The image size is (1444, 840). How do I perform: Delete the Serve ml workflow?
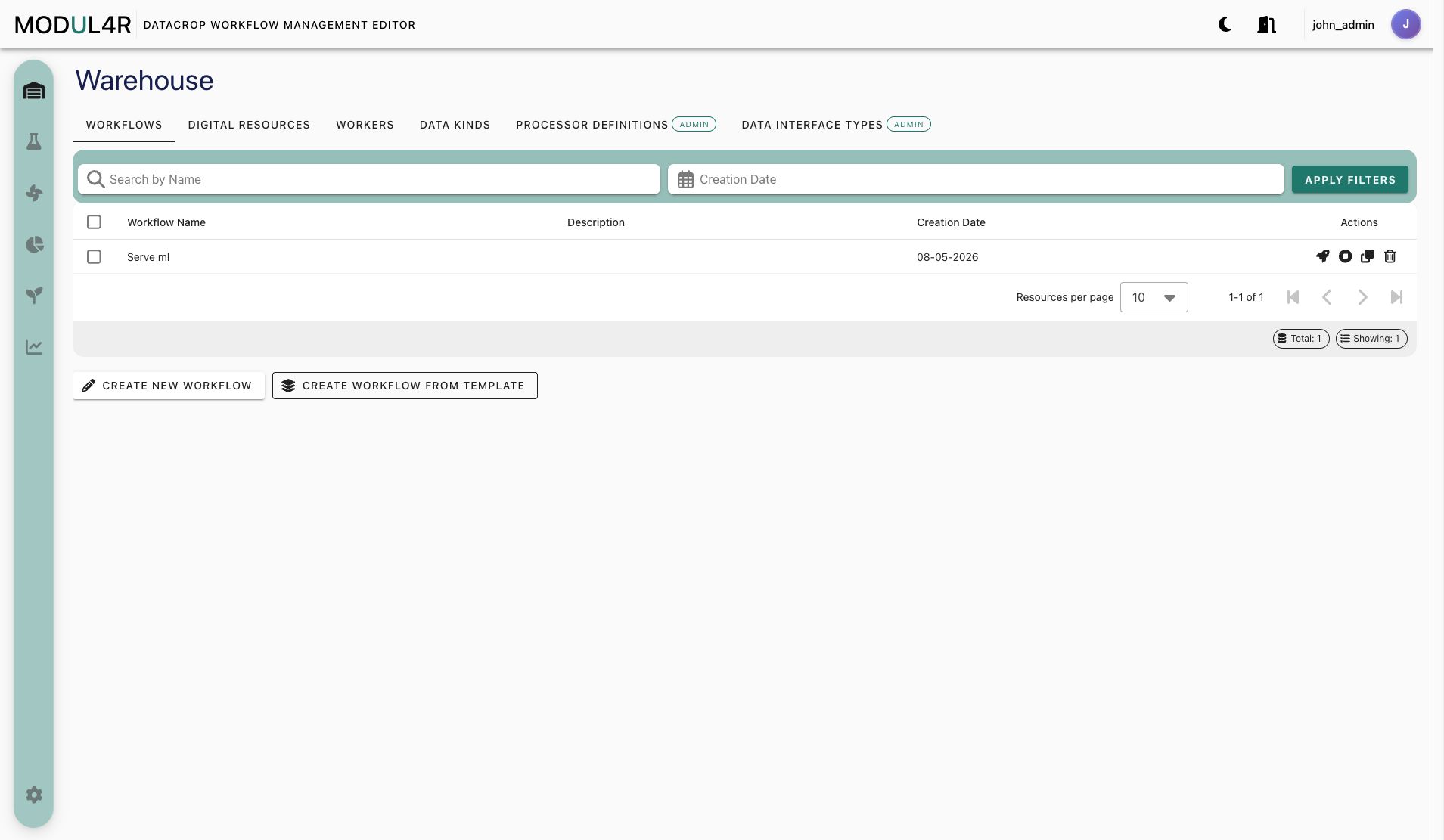1390,256
